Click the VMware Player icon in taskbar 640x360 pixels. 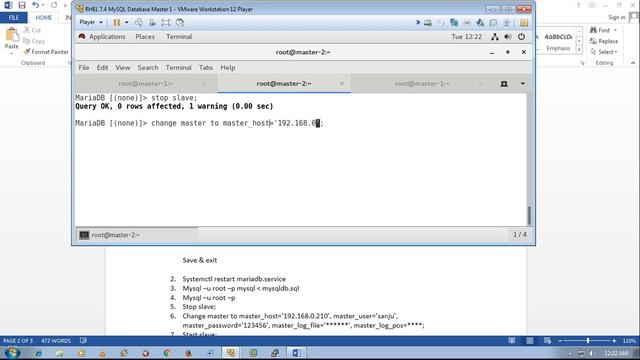[x=231, y=353]
